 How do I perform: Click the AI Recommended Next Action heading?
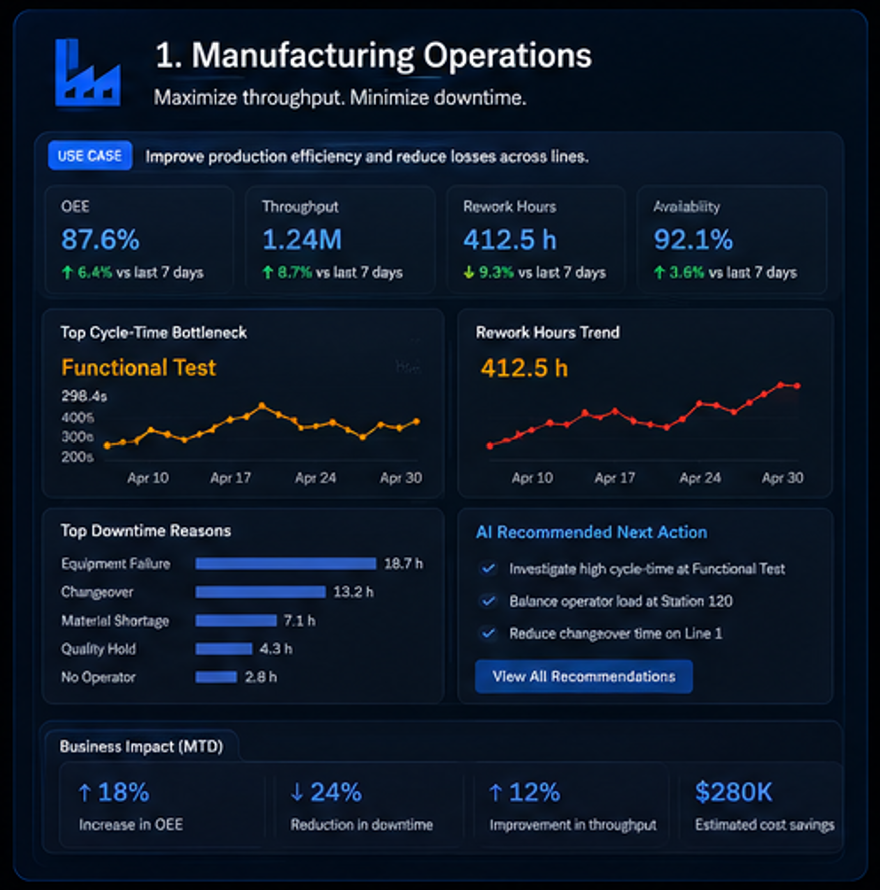[x=592, y=532]
